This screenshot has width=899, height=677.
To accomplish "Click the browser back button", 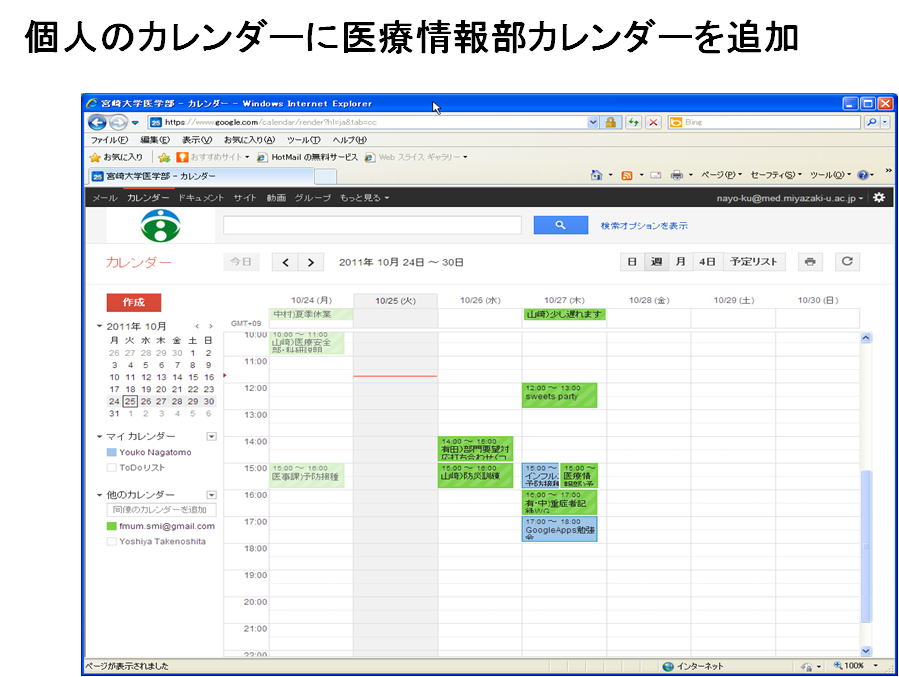I will pyautogui.click(x=97, y=122).
